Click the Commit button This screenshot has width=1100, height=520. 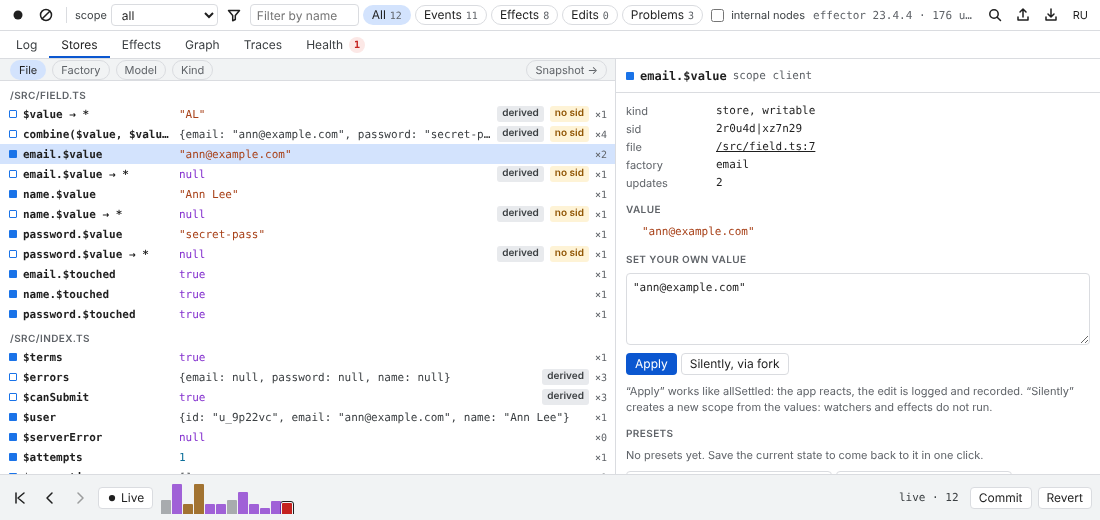1000,498
